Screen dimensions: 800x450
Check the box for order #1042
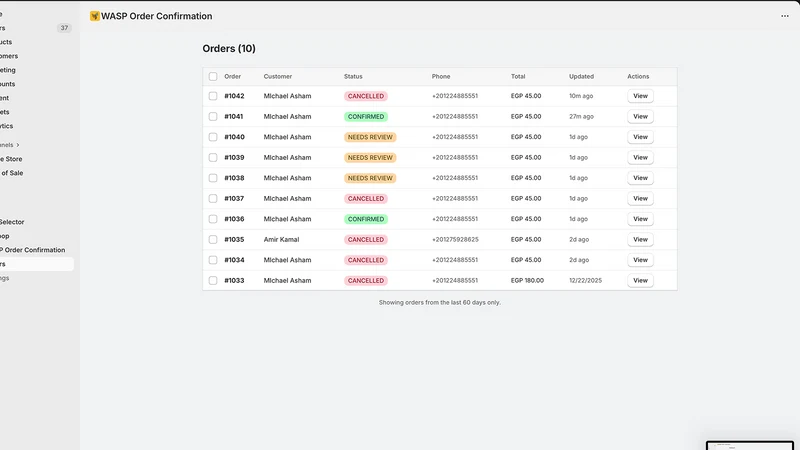click(x=213, y=96)
